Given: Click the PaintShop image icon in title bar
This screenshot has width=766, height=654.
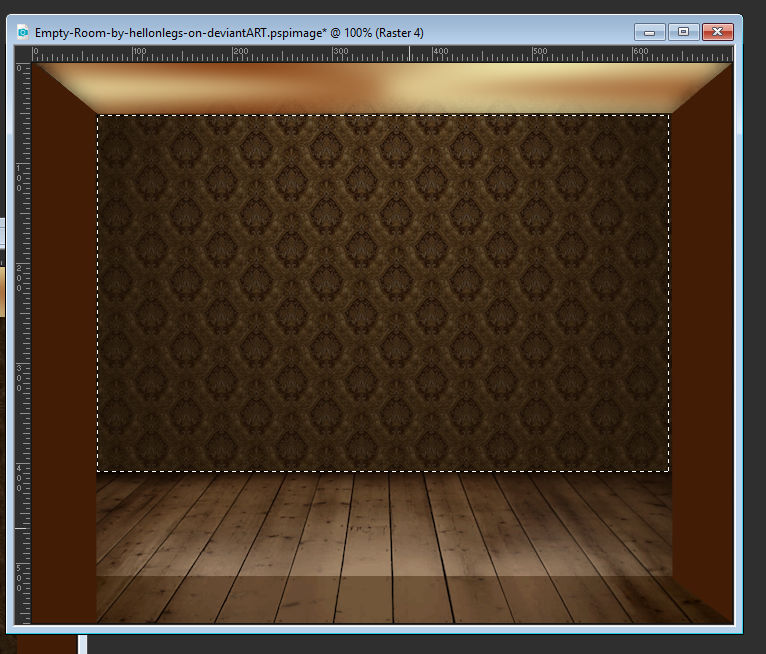Looking at the screenshot, I should tap(22, 32).
